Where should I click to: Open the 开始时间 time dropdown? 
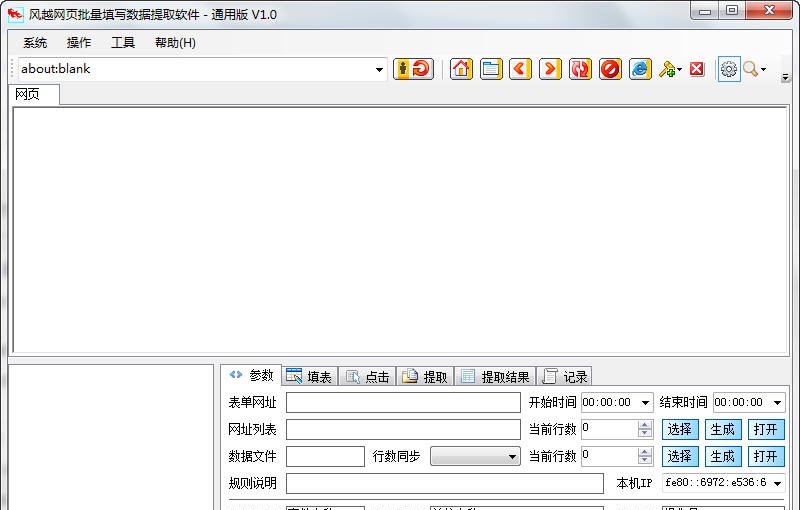(645, 403)
